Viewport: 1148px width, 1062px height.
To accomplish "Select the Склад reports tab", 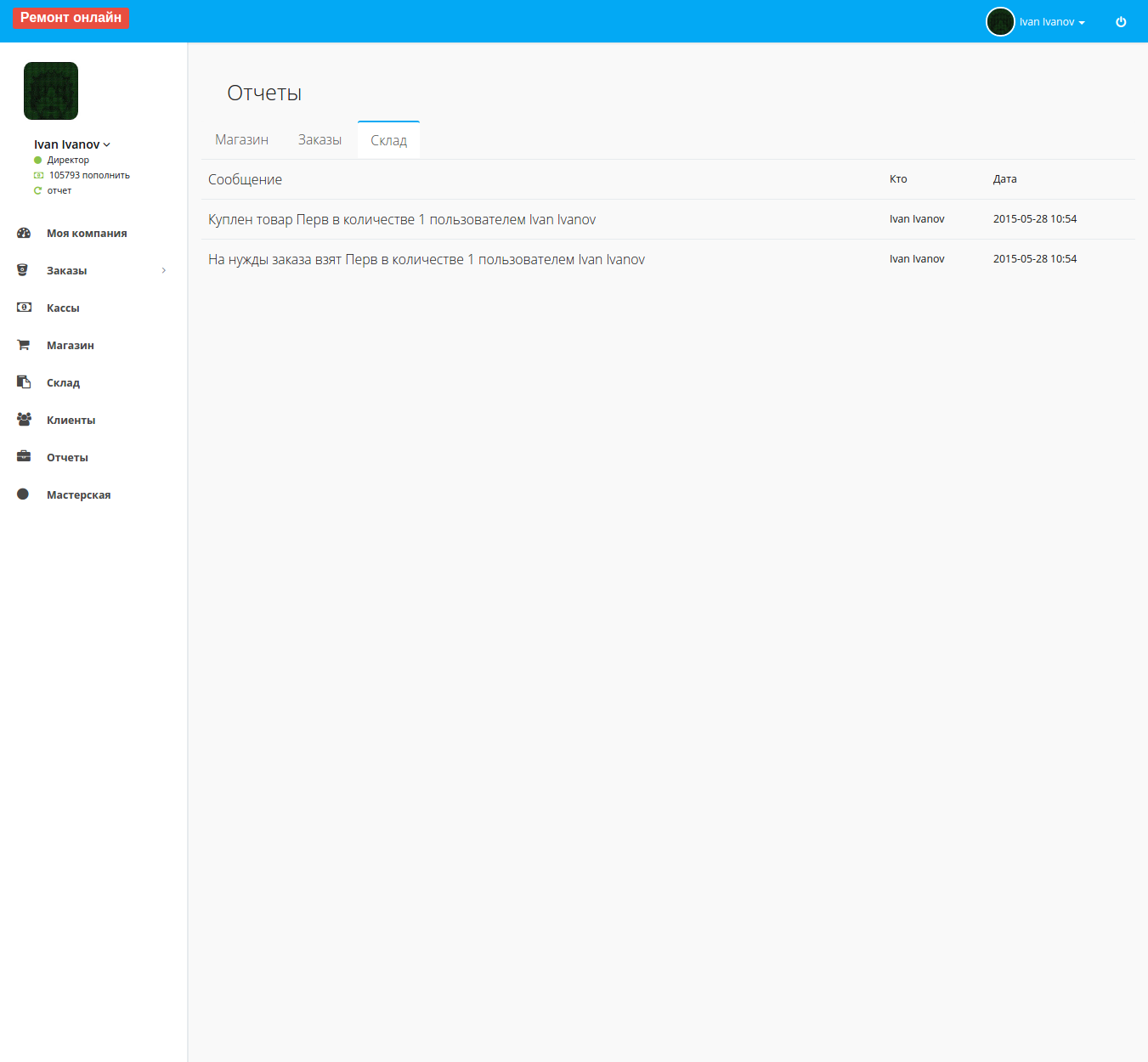I will (388, 140).
